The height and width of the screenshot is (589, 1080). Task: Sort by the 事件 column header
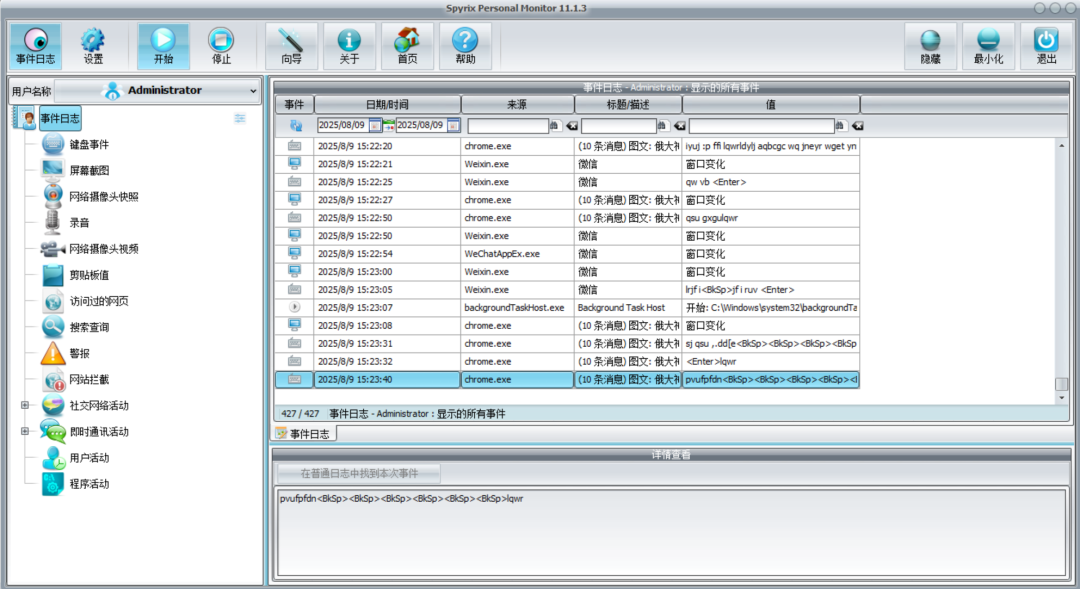click(x=294, y=105)
